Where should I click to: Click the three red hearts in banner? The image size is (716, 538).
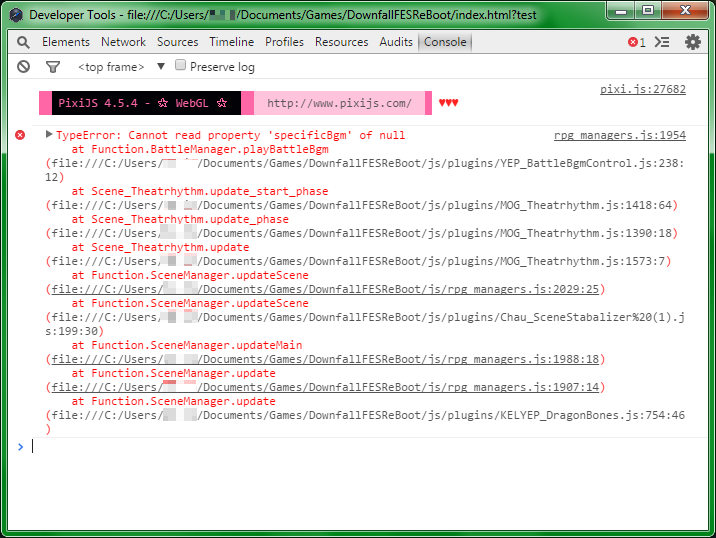coord(448,103)
